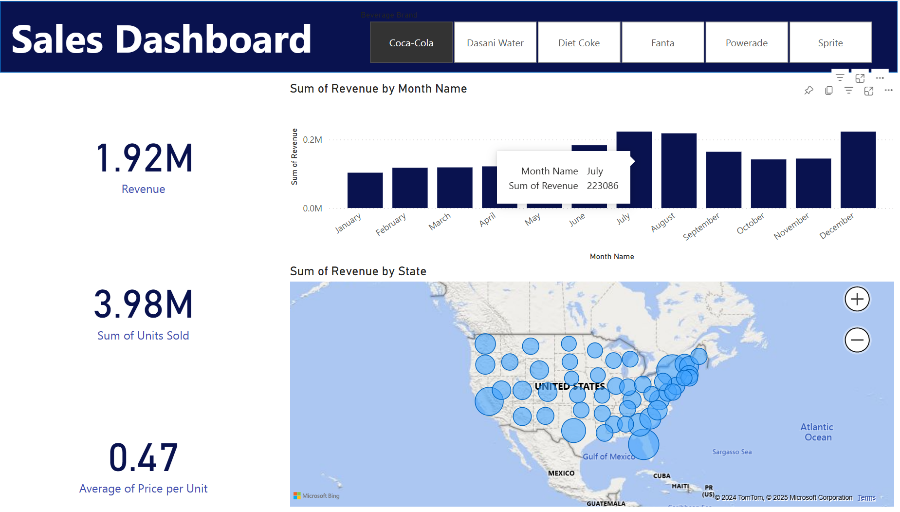The height and width of the screenshot is (512, 900).
Task: Click the Gulf of Mexico map label
Action: [x=609, y=456]
